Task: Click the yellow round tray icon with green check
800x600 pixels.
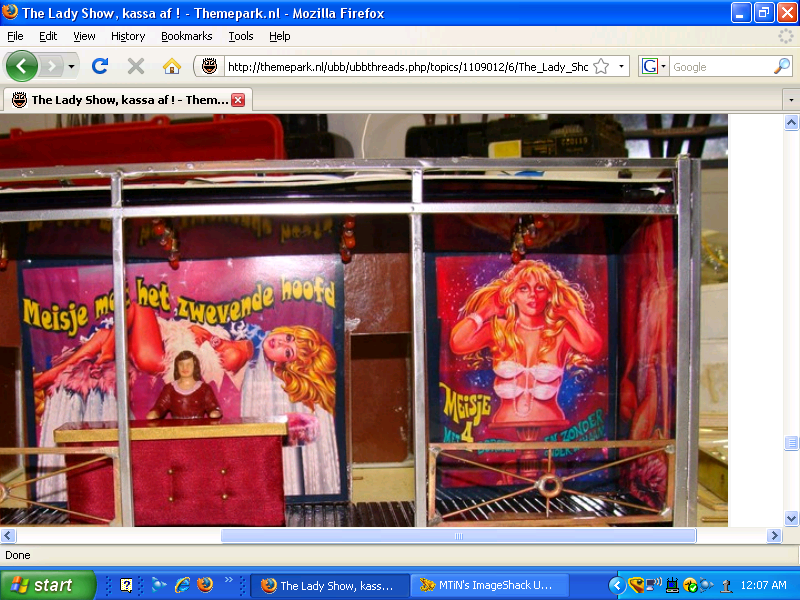Action: (x=690, y=585)
